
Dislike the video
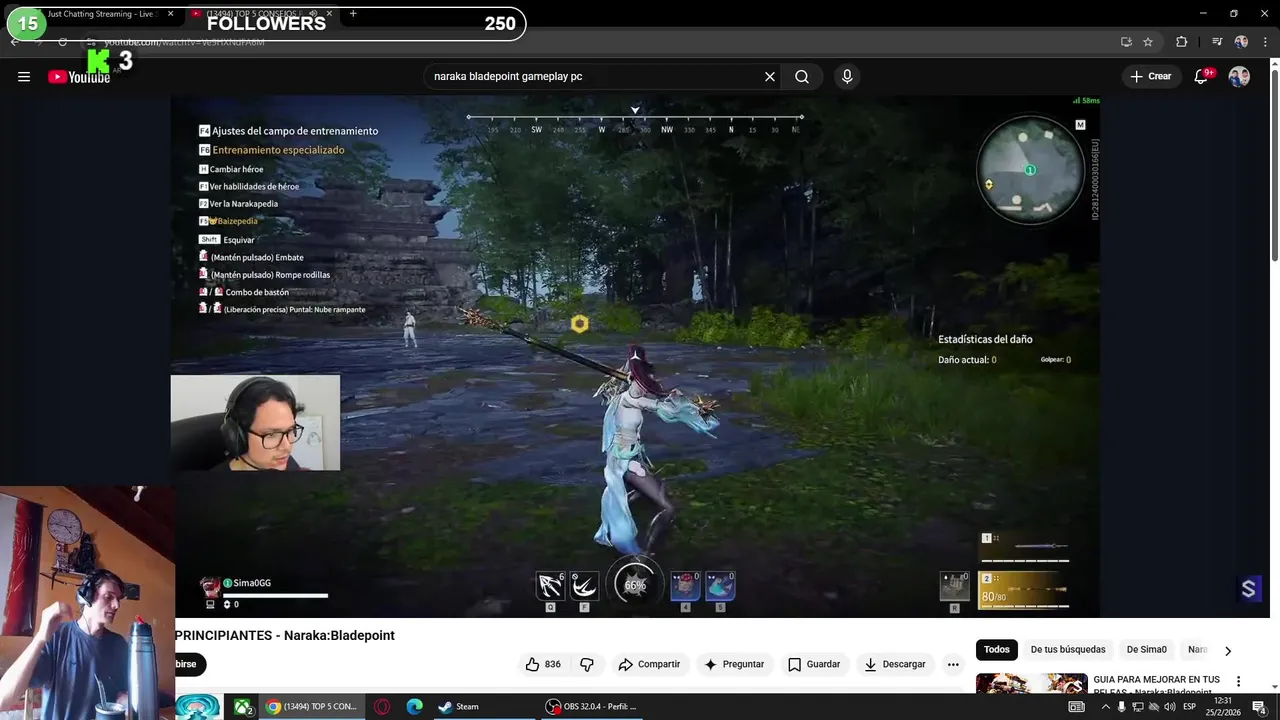point(587,664)
